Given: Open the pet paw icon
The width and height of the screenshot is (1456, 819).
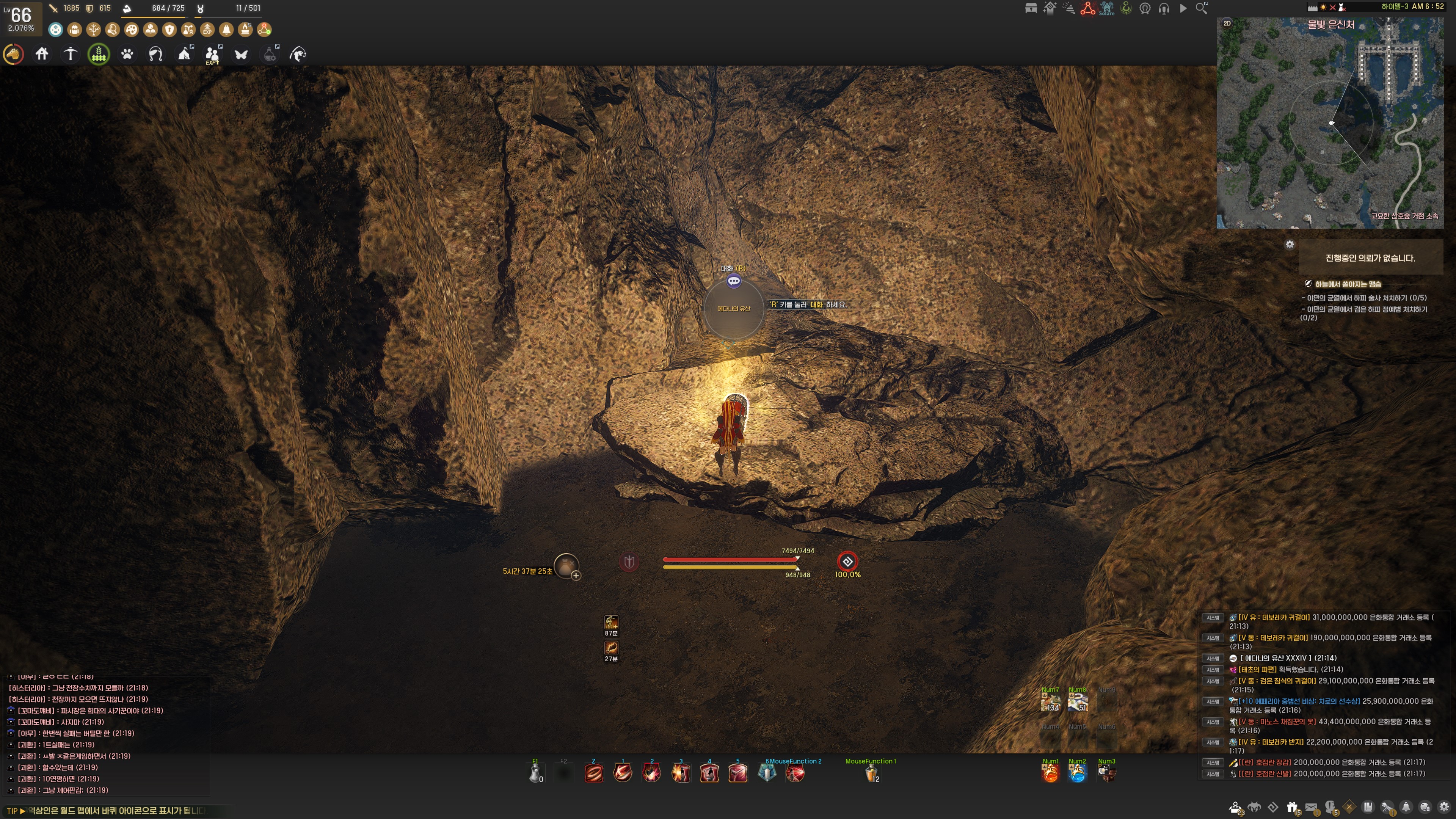Looking at the screenshot, I should coord(127,54).
